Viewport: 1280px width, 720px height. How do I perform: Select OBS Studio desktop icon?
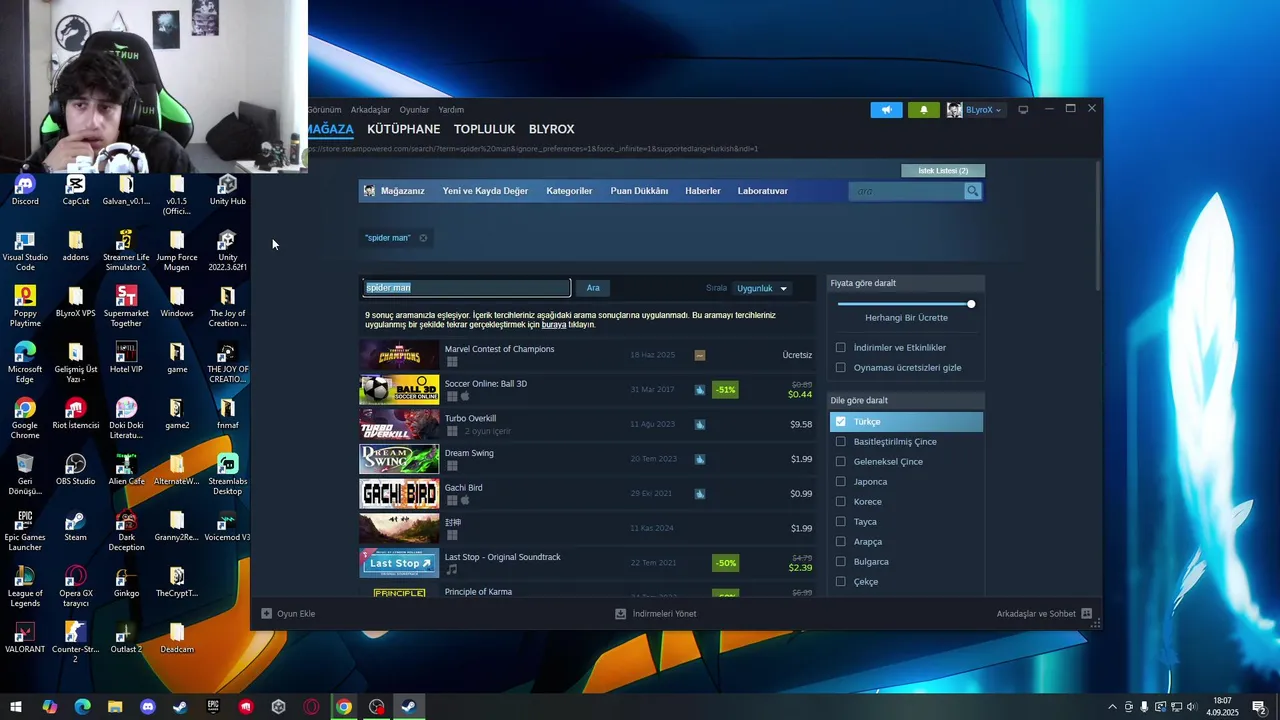[x=76, y=470]
